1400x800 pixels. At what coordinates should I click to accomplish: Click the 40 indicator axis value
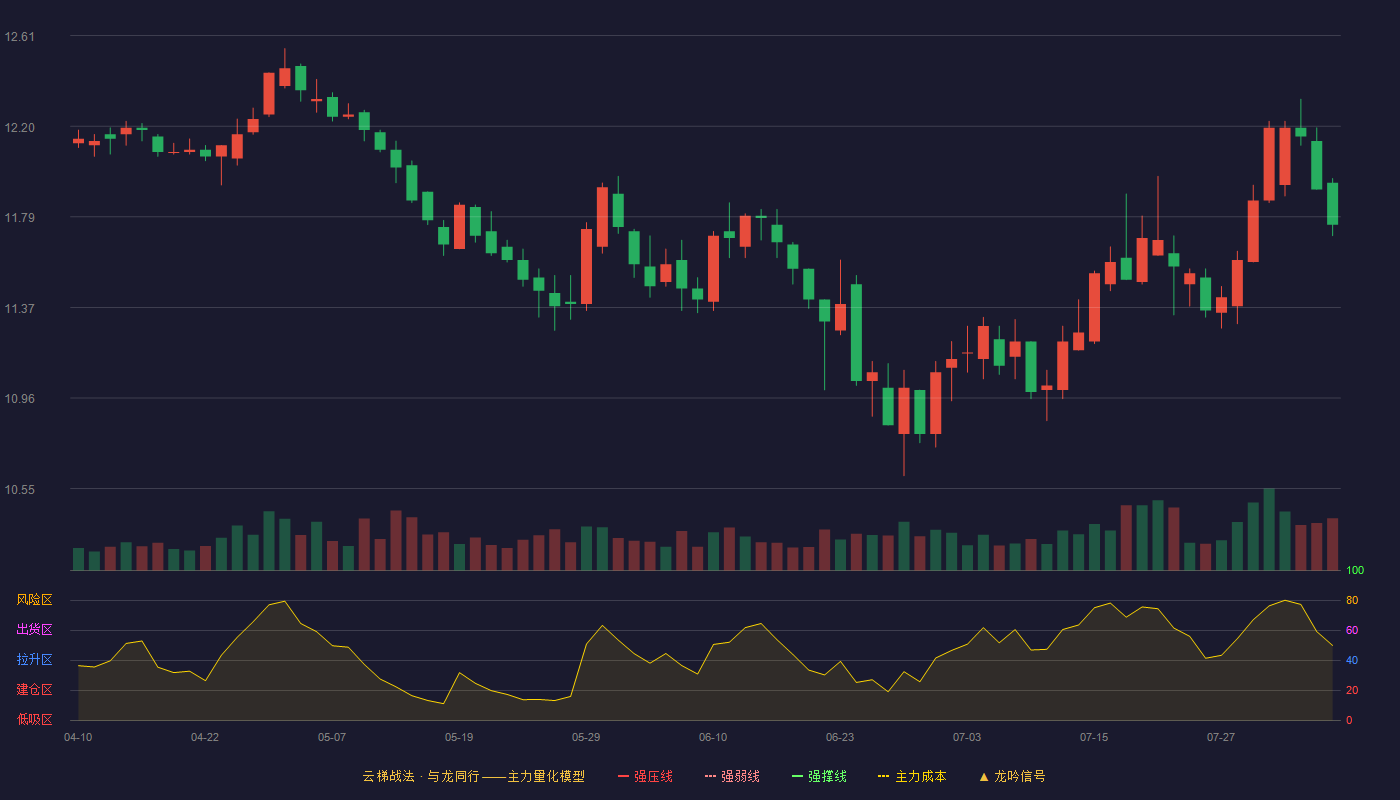(x=1352, y=661)
